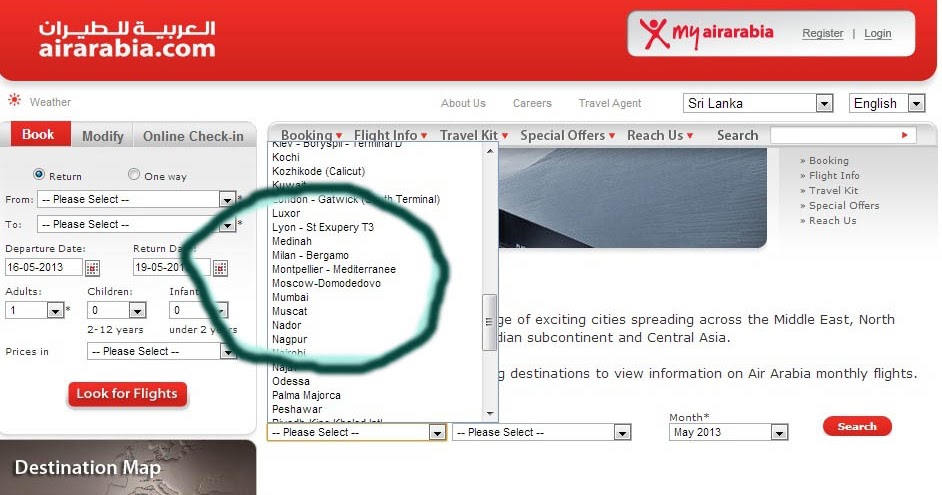Click Travel Kit in the right sidebar
Screen dimensions: 942x495
[x=833, y=190]
